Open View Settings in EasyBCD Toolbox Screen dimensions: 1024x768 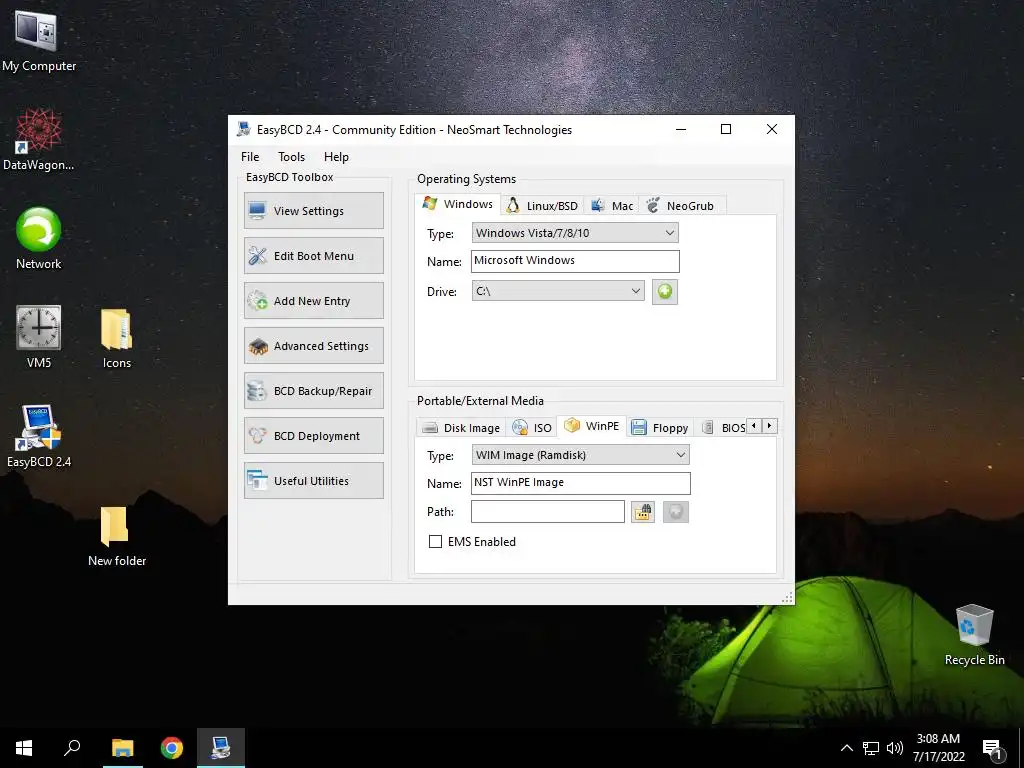click(x=313, y=211)
